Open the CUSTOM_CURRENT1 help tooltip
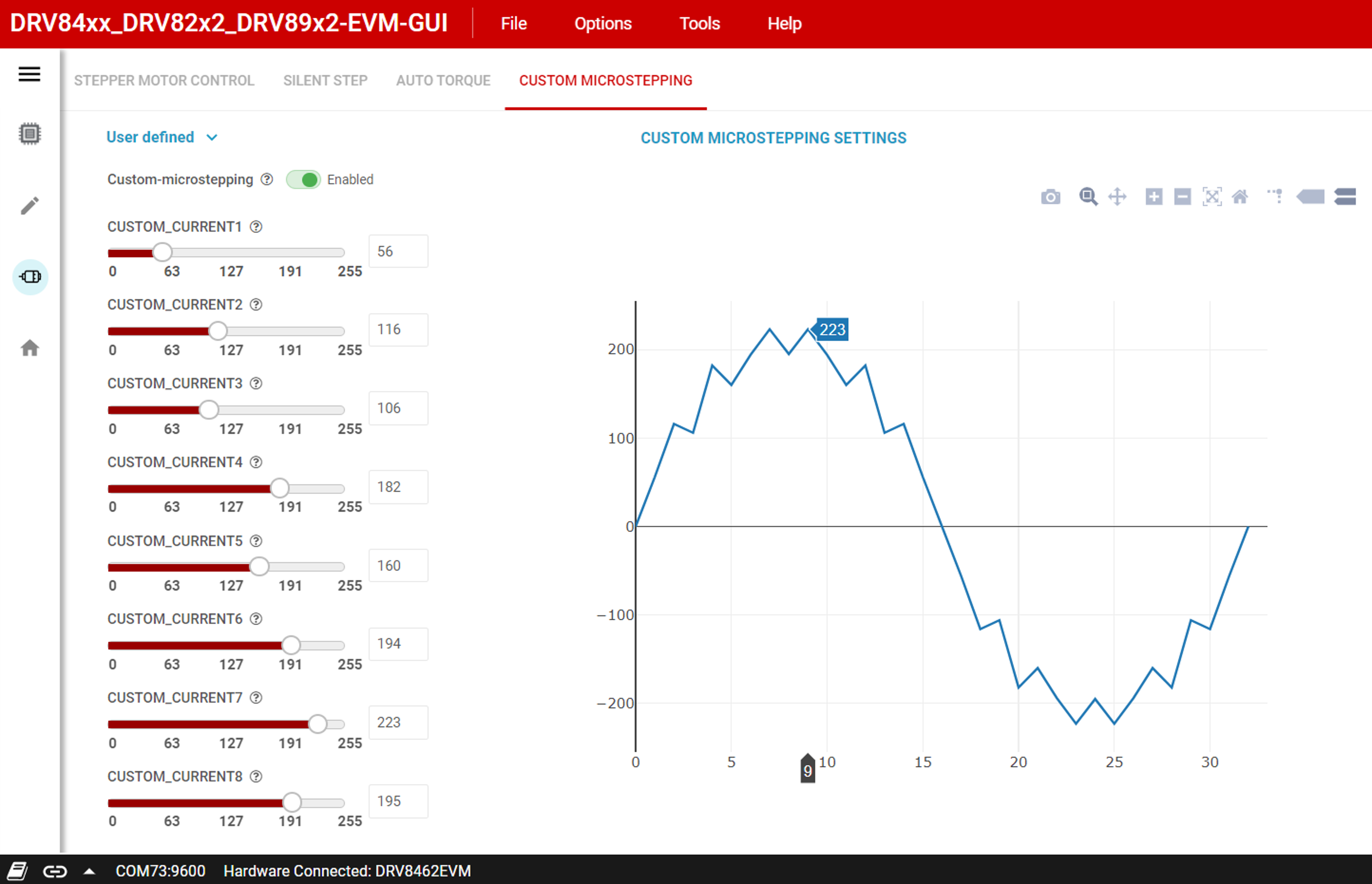 point(256,227)
